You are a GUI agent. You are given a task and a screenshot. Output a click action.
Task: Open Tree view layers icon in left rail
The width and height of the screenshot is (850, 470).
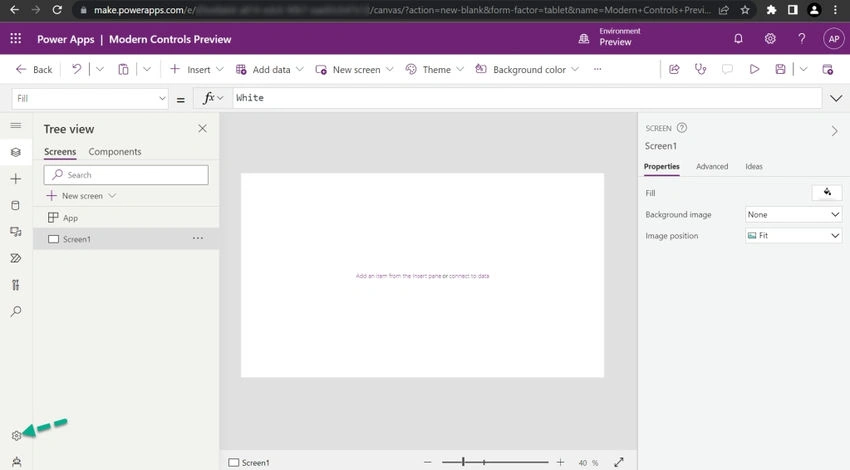point(16,152)
